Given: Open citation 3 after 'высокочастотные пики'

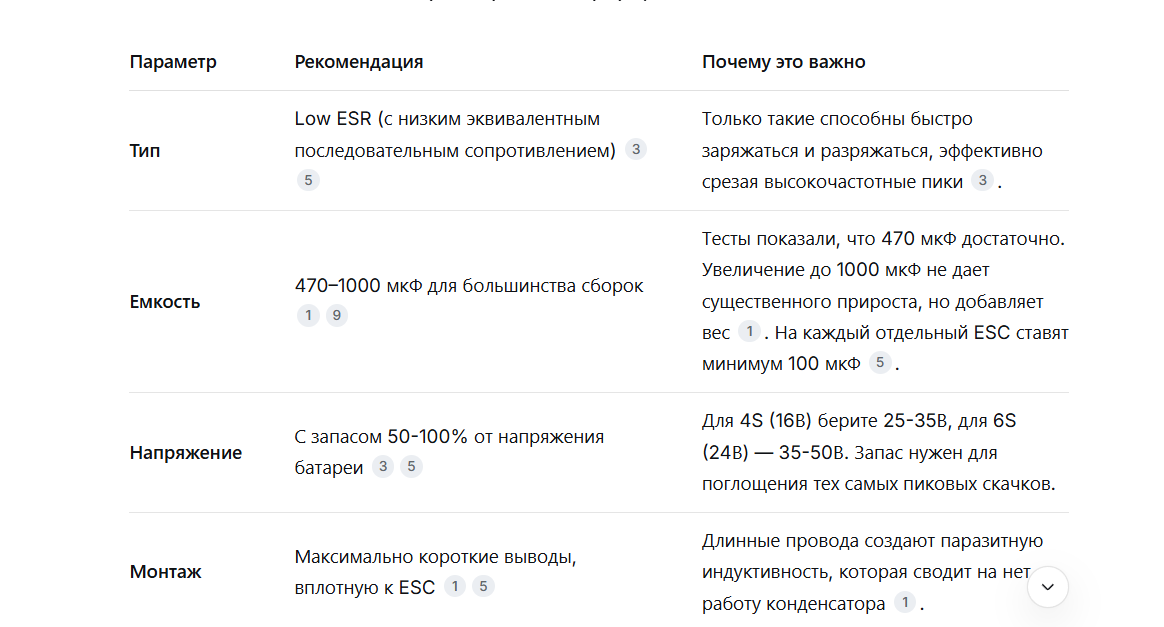Looking at the screenshot, I should 982,180.
